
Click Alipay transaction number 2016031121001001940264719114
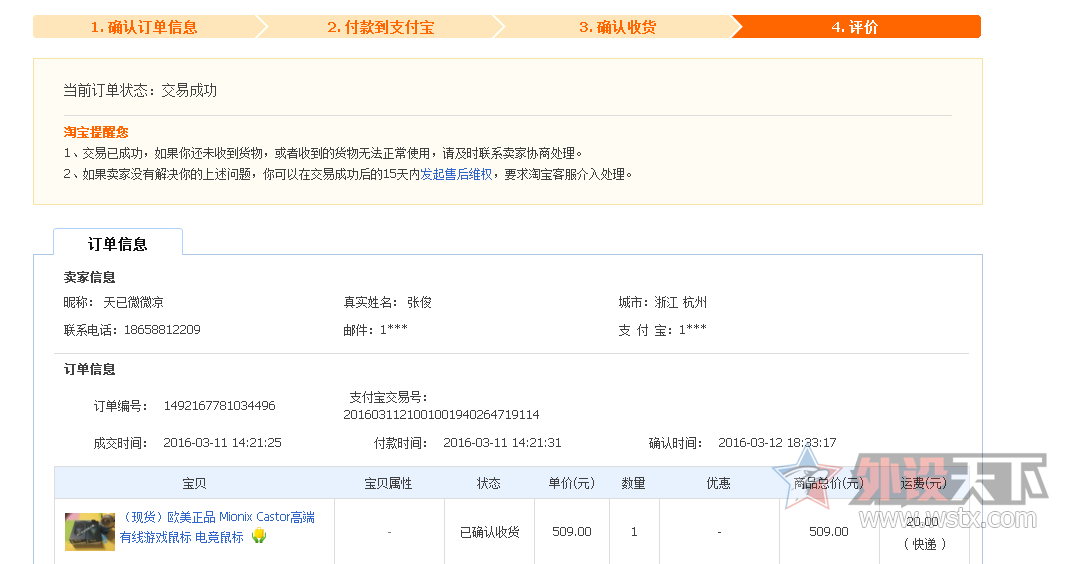[x=441, y=414]
